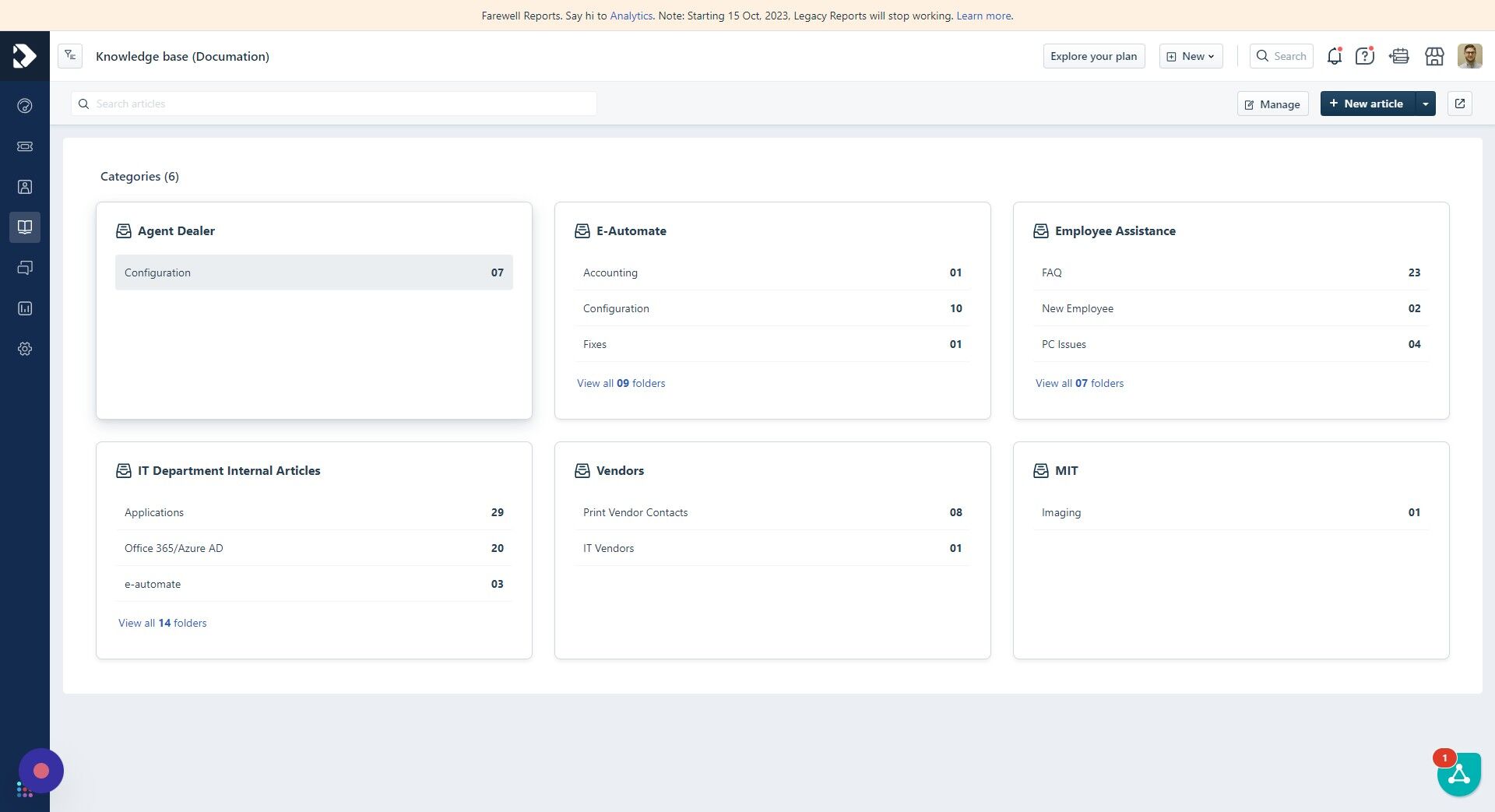This screenshot has width=1495, height=812.
Task: Open the help widget question icon
Action: (1364, 55)
